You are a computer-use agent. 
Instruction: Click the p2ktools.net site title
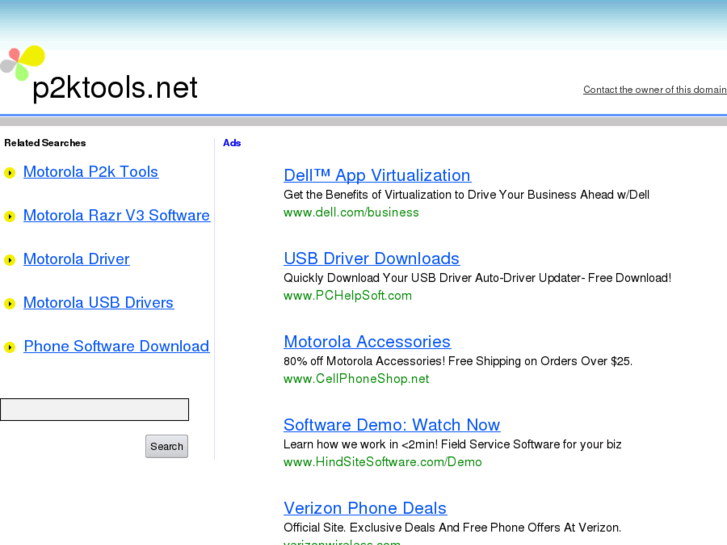pyautogui.click(x=115, y=87)
